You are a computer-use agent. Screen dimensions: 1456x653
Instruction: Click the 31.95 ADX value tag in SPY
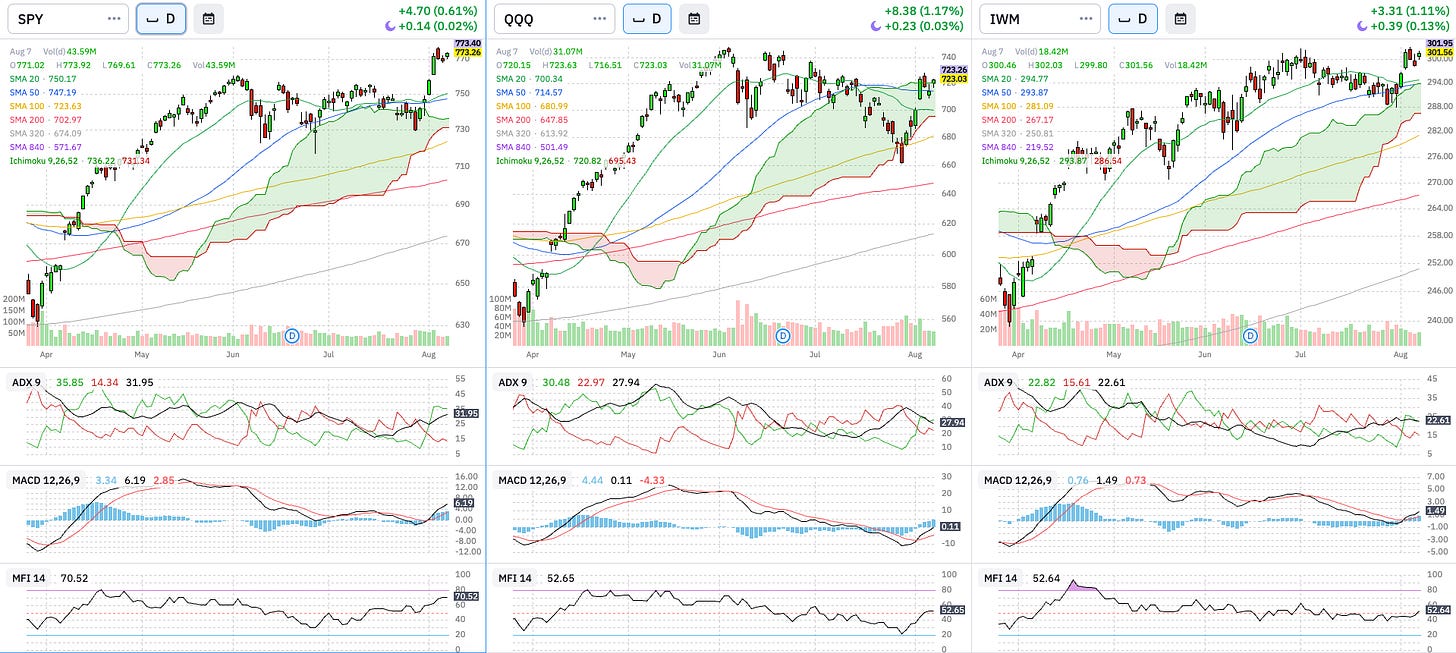pyautogui.click(x=464, y=413)
